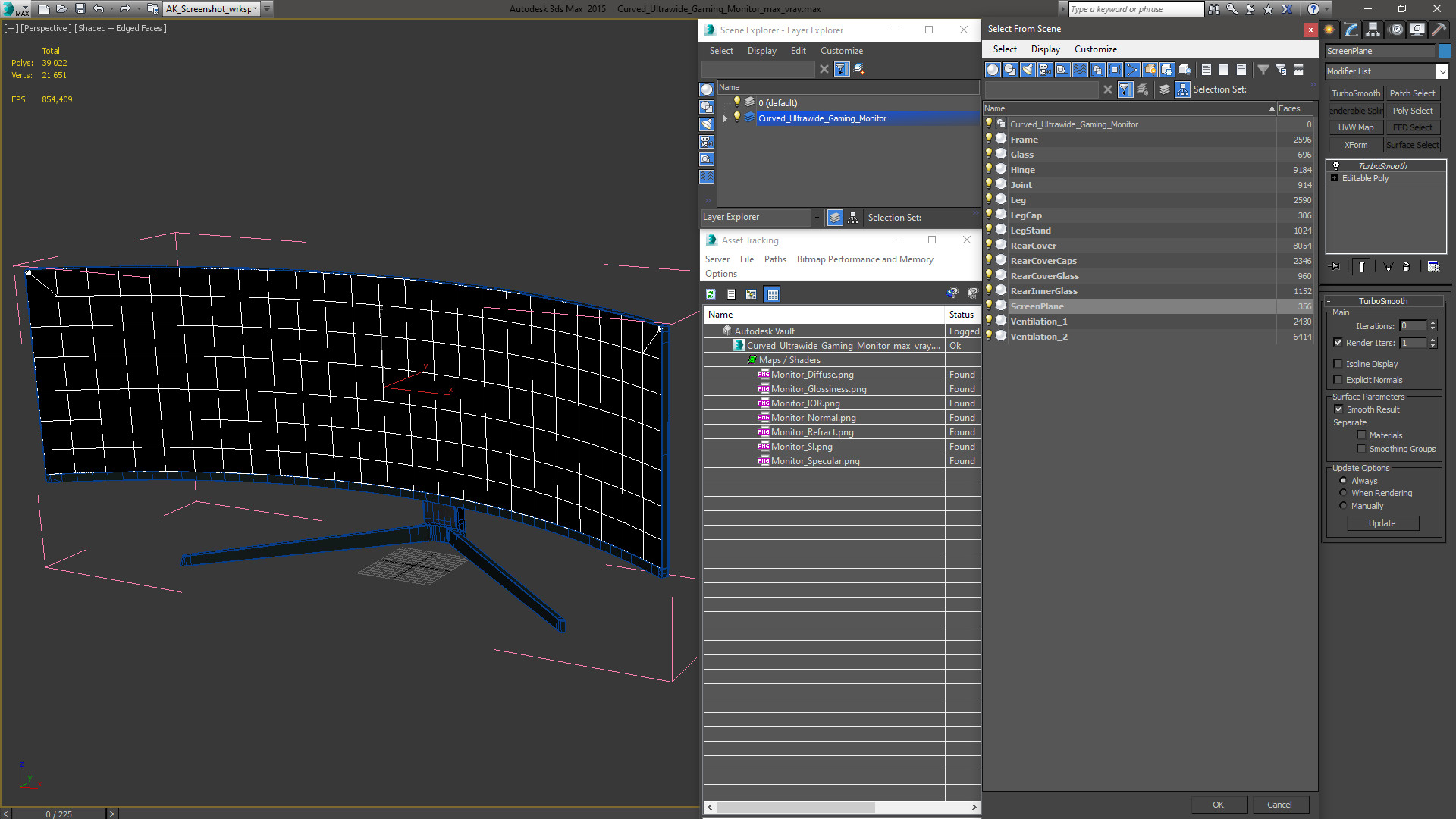Open Display menu in Select From Scene

click(1045, 49)
